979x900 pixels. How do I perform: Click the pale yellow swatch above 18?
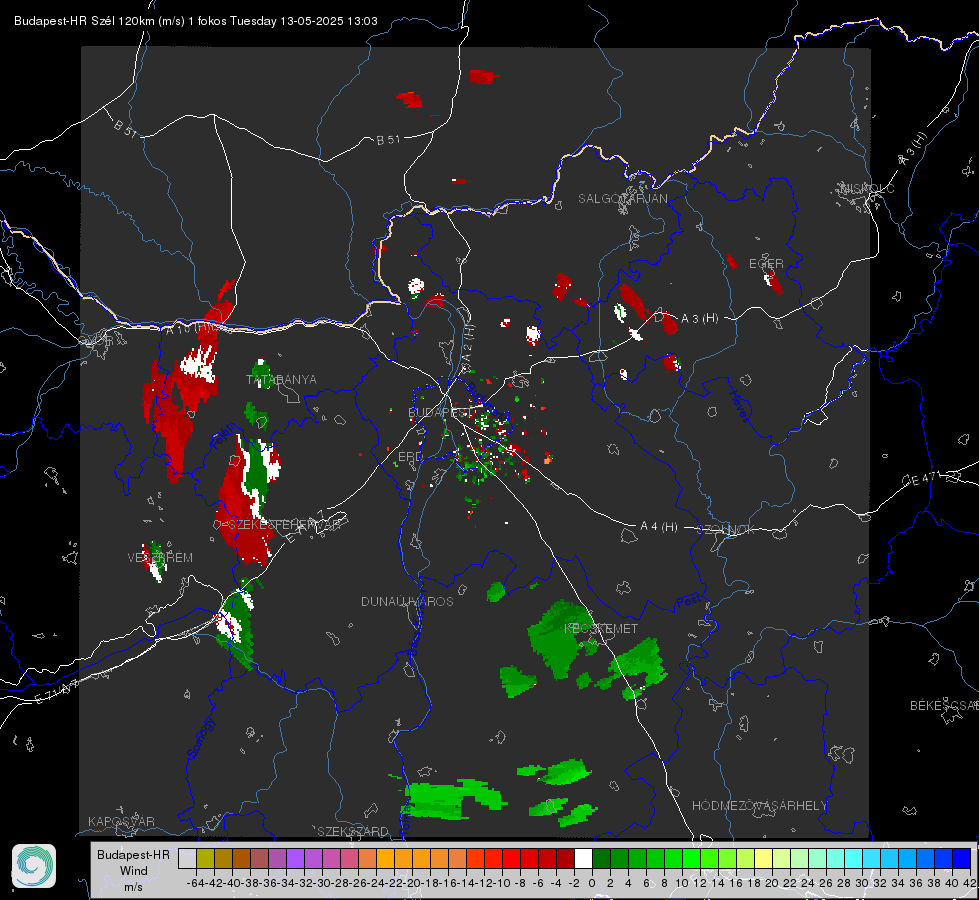tap(763, 859)
